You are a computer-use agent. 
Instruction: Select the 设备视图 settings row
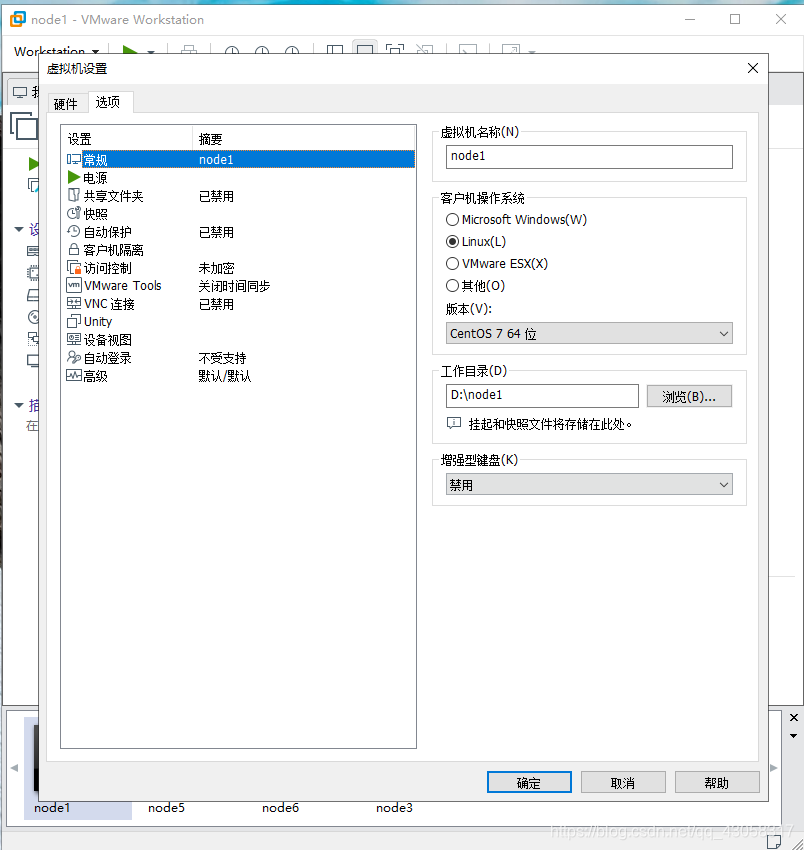click(240, 339)
